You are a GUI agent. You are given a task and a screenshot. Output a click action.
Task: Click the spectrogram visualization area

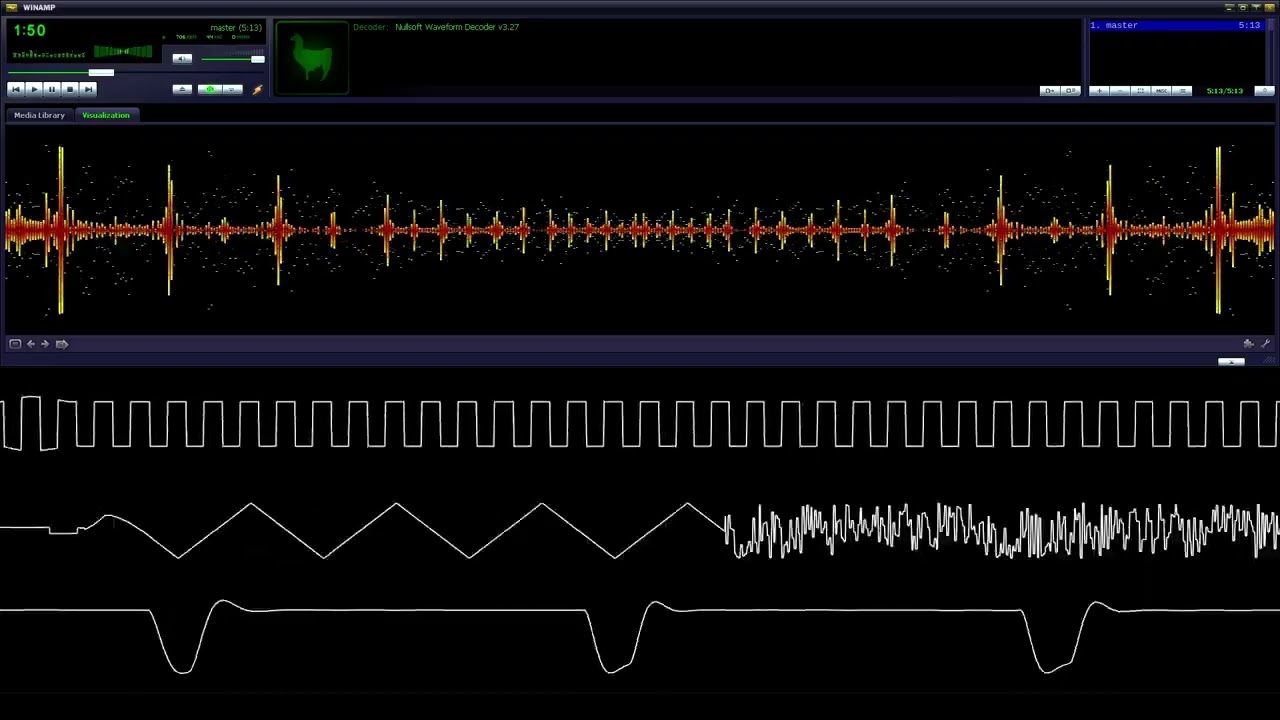click(640, 230)
